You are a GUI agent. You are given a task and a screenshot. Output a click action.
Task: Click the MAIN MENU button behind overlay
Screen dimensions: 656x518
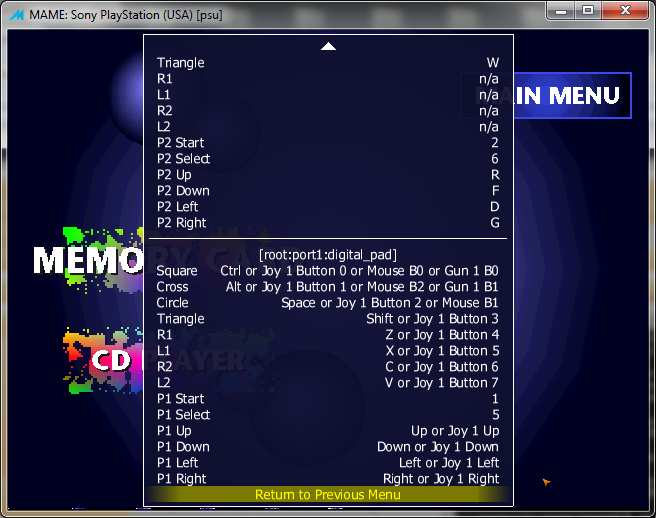click(x=572, y=96)
